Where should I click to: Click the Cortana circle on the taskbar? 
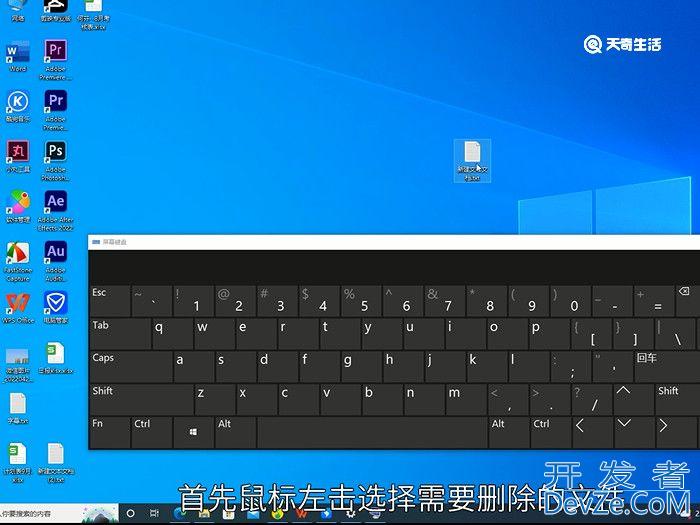click(130, 513)
